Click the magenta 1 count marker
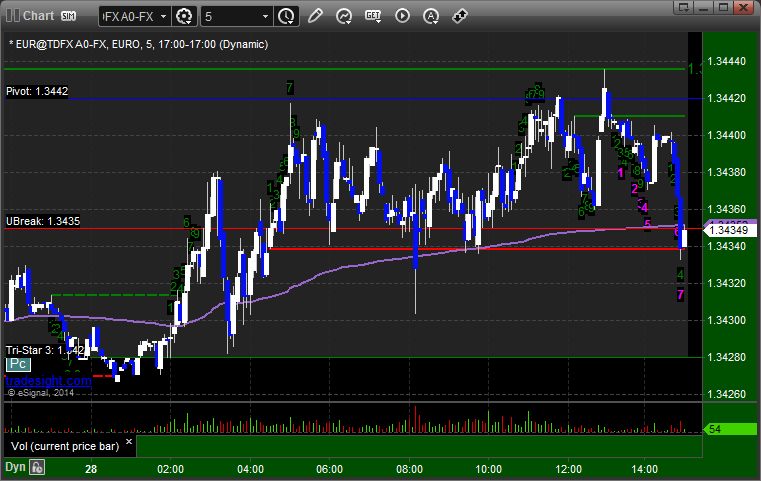Screen dimensions: 761x481 620,173
